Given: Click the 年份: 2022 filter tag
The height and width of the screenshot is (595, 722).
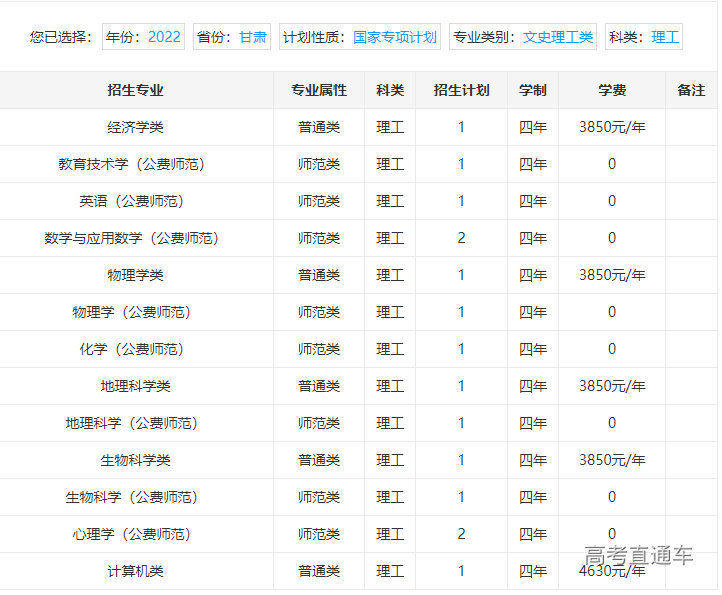Looking at the screenshot, I should pyautogui.click(x=143, y=37).
